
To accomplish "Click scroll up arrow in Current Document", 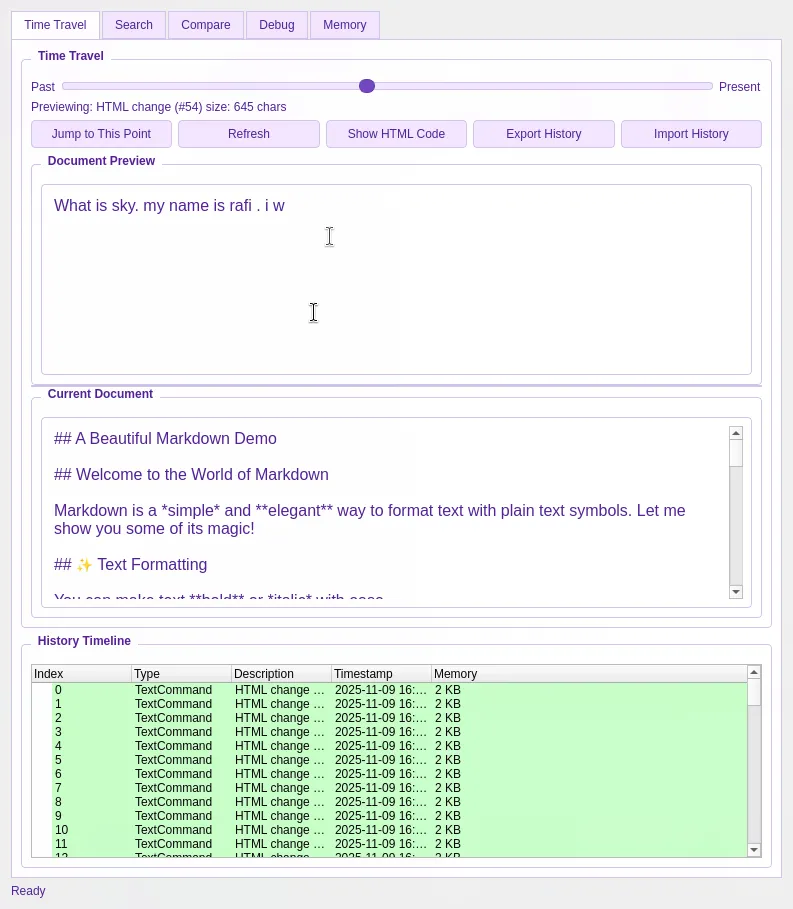I will pyautogui.click(x=736, y=433).
